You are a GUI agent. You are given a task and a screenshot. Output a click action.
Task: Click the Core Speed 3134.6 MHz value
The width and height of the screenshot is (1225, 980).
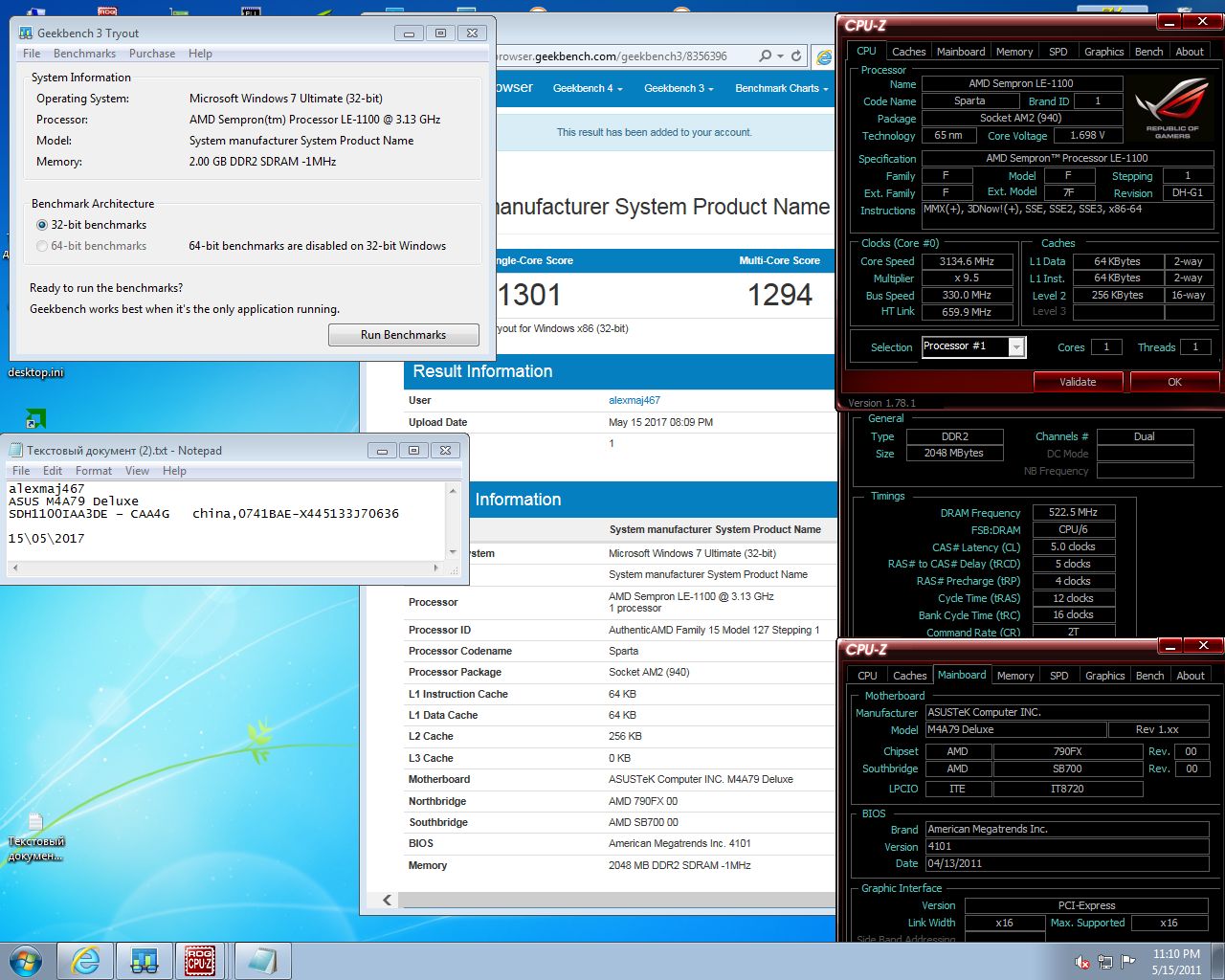pyautogui.click(x=967, y=261)
